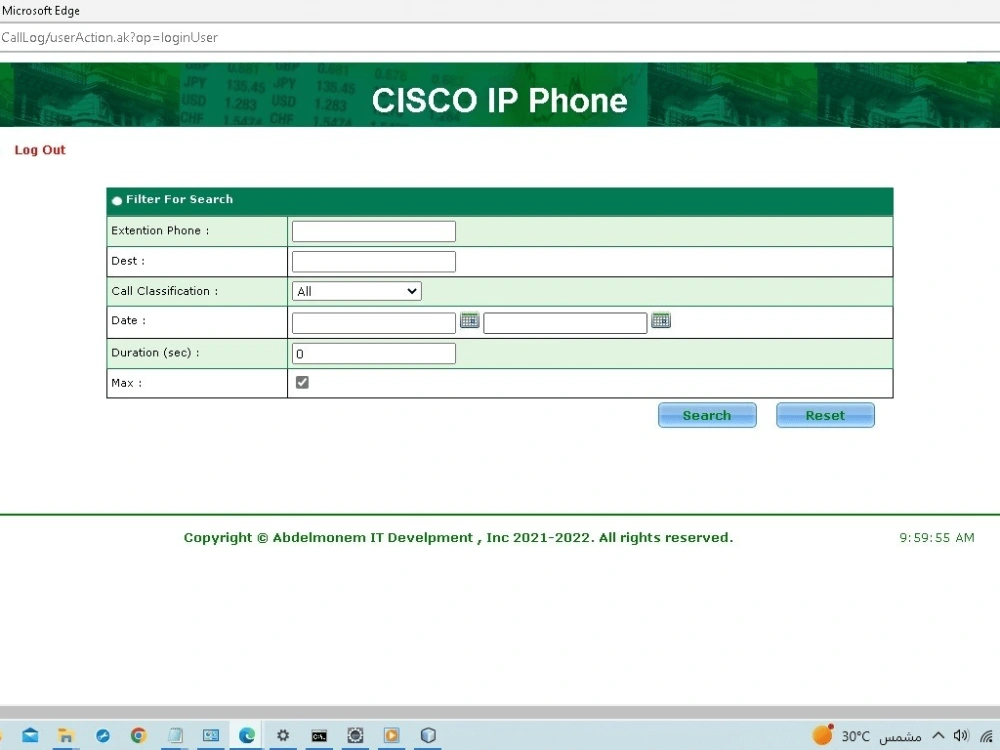
Task: Open the volume speaker control
Action: (x=961, y=735)
